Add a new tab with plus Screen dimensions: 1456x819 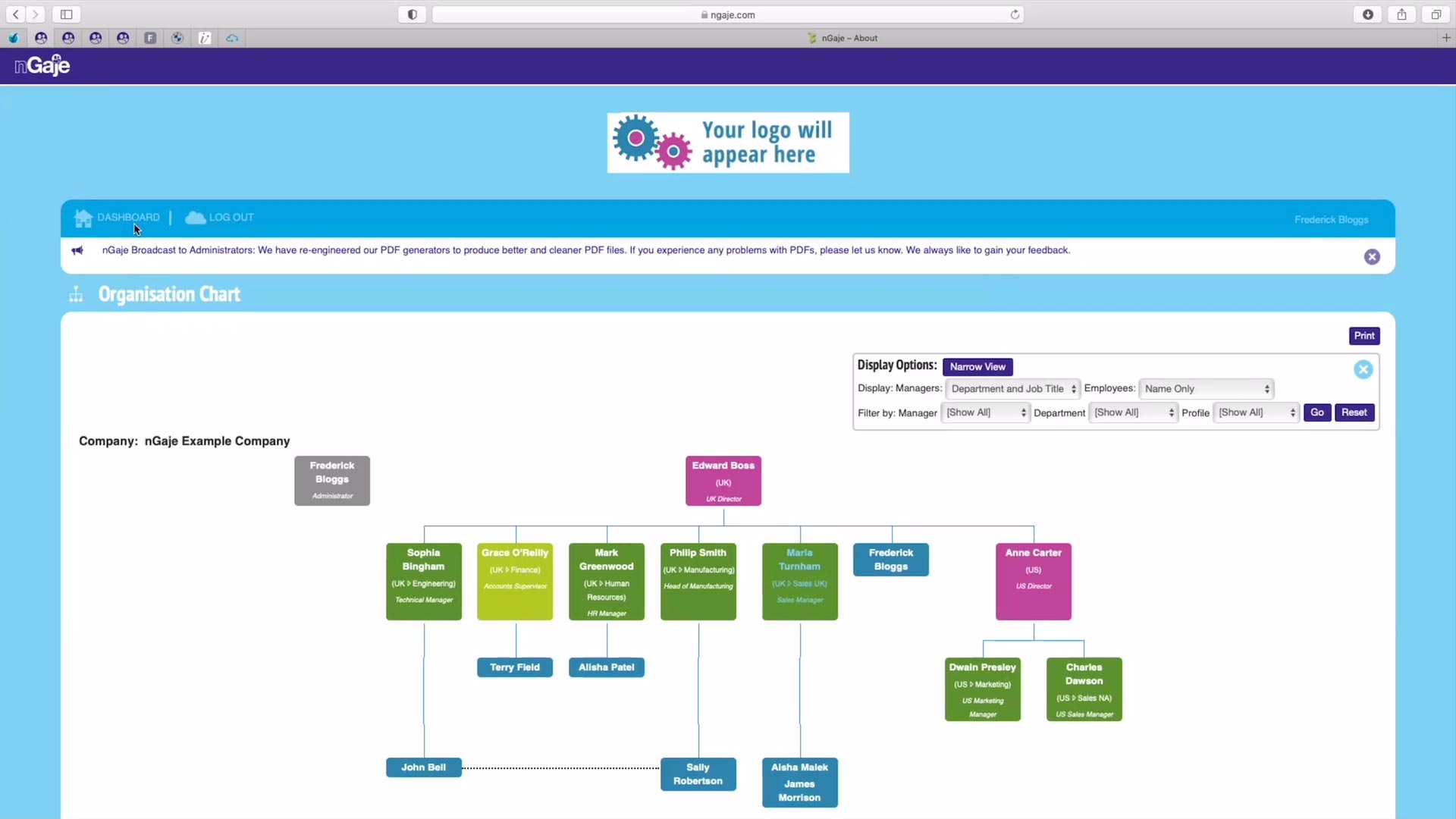pyautogui.click(x=1446, y=38)
